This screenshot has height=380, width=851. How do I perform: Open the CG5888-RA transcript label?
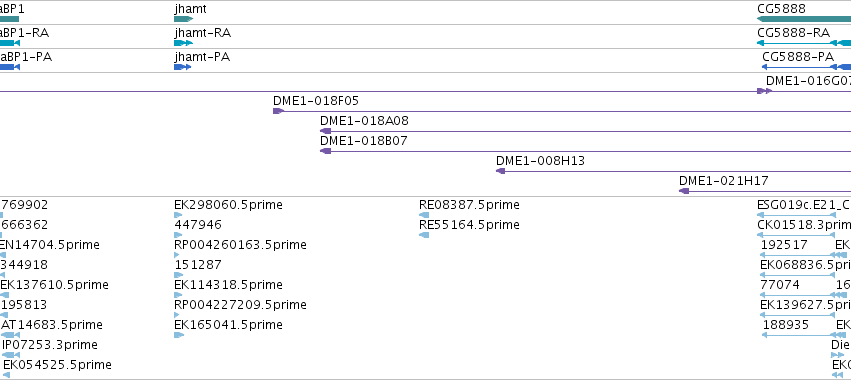pos(793,33)
